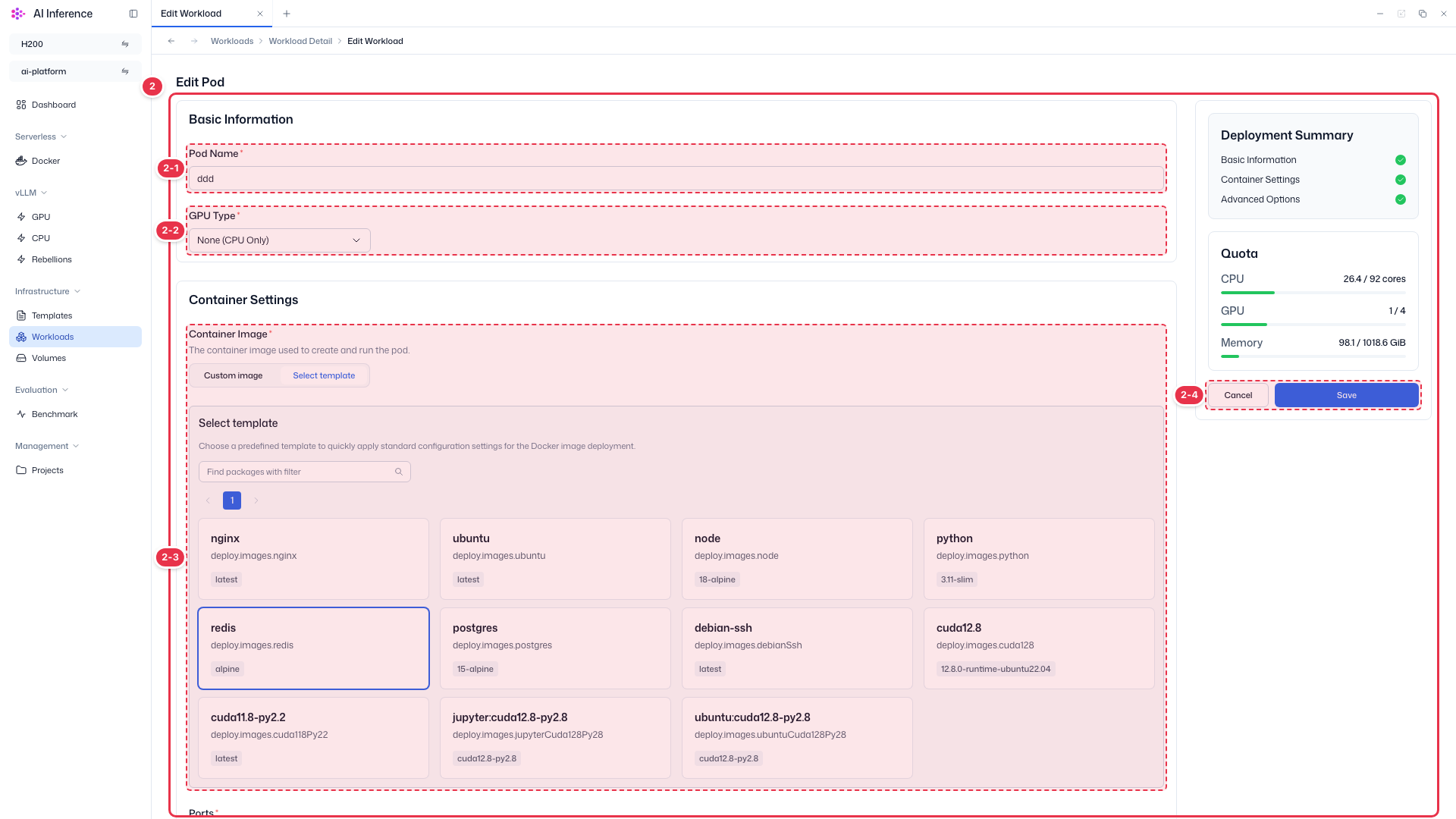Open Benchmark in sidebar
This screenshot has width=1456, height=819.
click(x=75, y=414)
